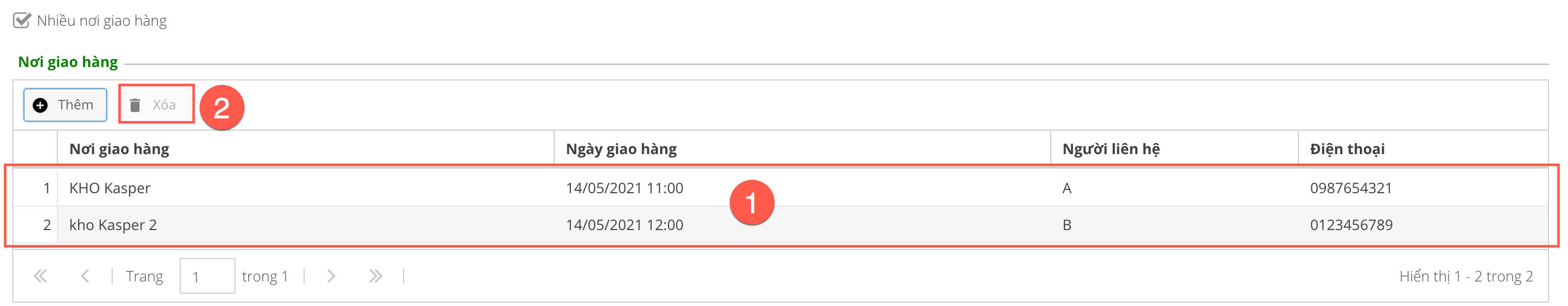
Task: Click contact person 'A' cell
Action: (1067, 188)
